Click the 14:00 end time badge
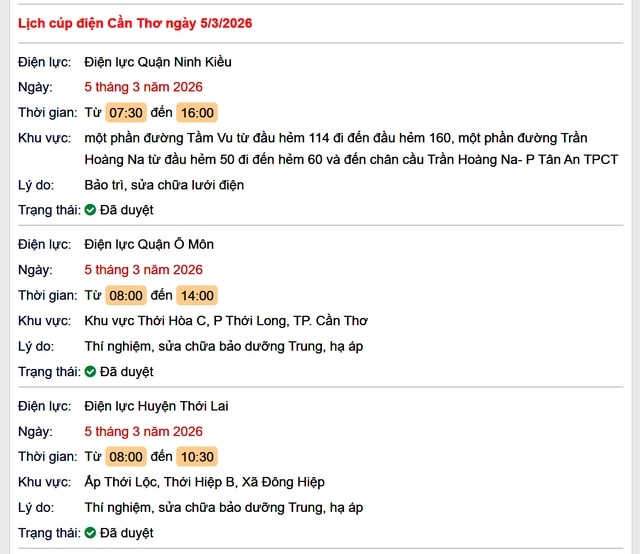Screen dimensions: 640x554 [x=196, y=295]
